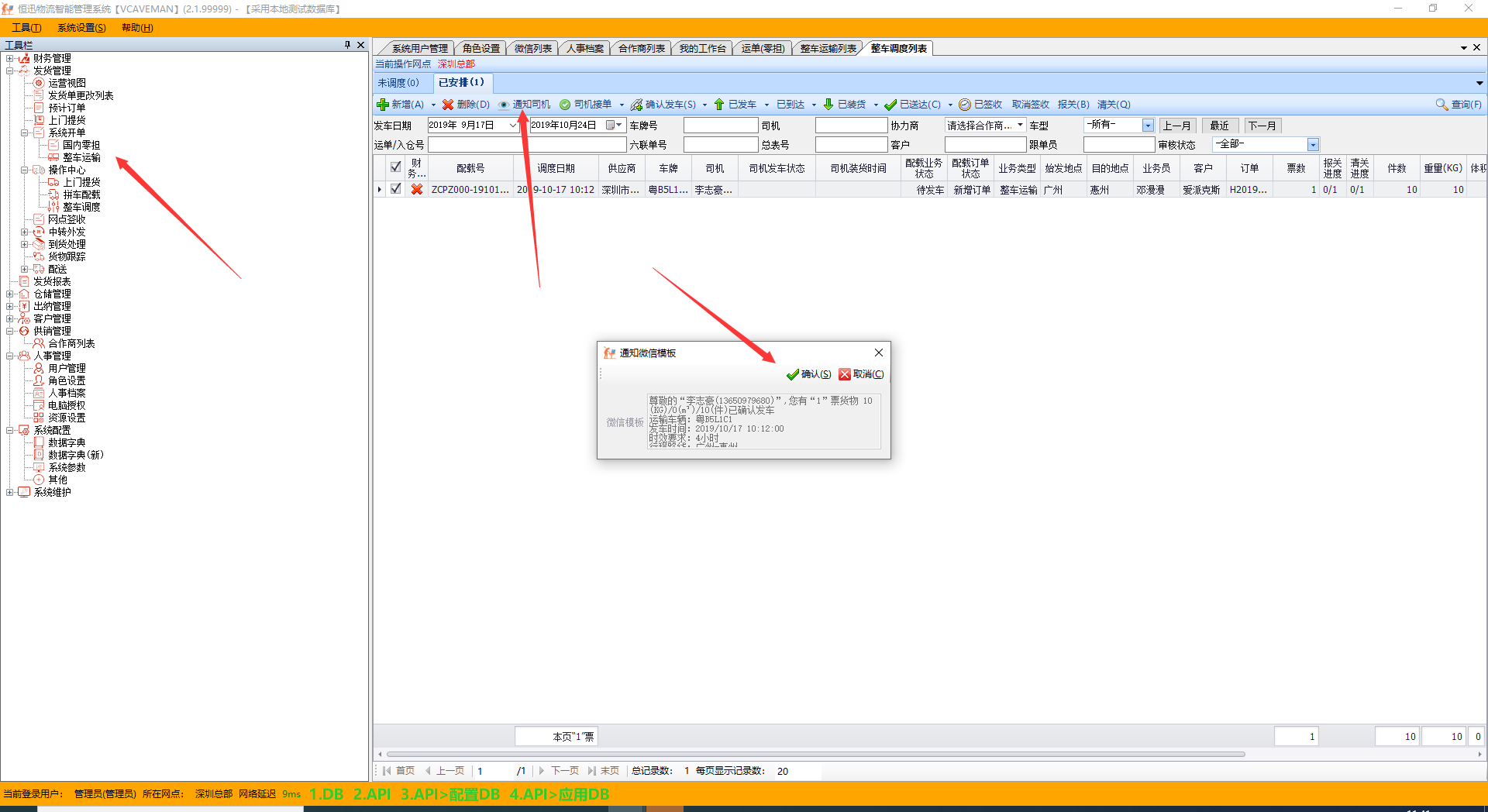Toggle the select-all checkbox in table header
Viewport: 1488px width, 812px height.
pos(396,167)
